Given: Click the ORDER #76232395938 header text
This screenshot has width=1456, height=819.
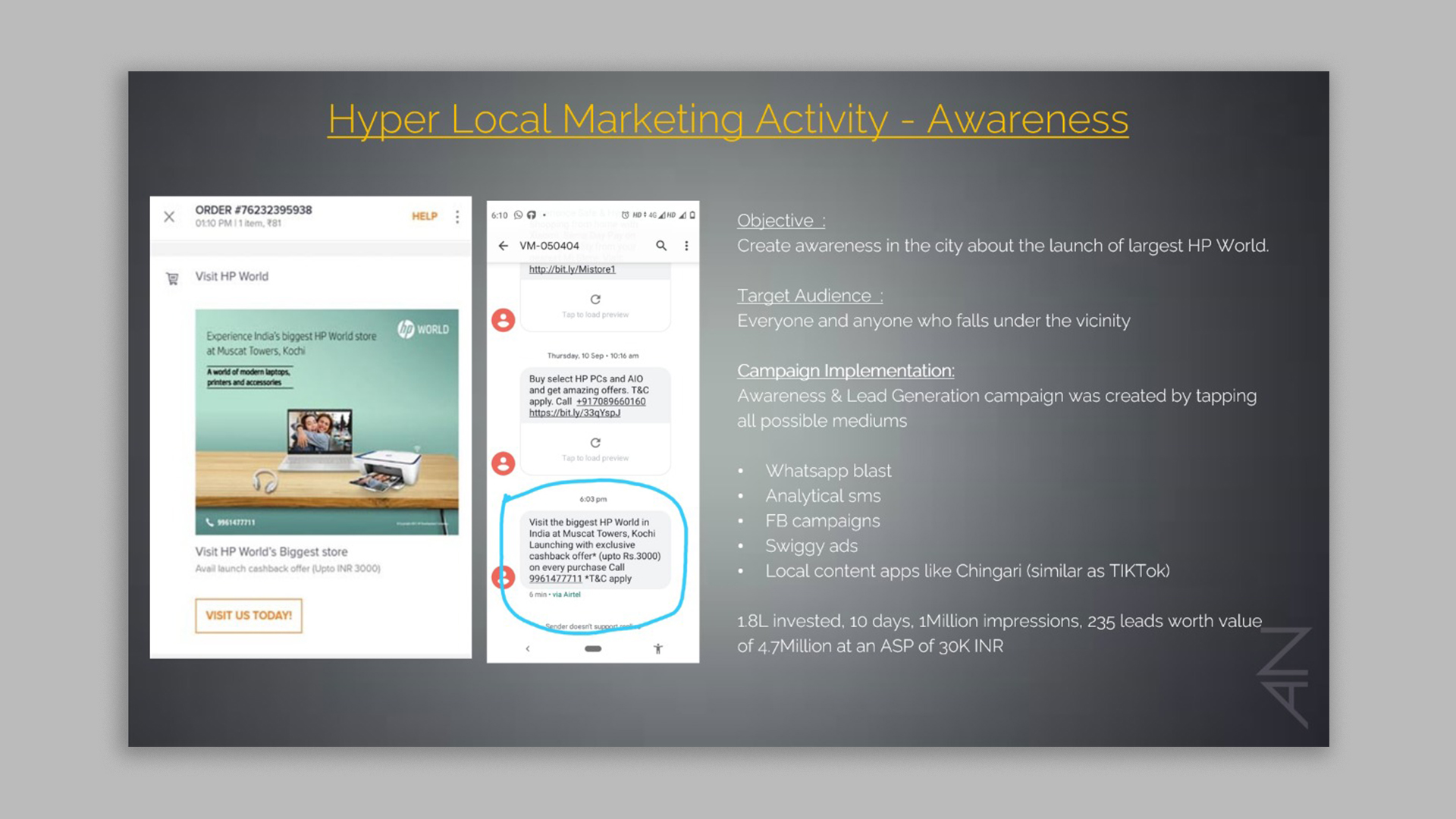Looking at the screenshot, I should click(253, 210).
